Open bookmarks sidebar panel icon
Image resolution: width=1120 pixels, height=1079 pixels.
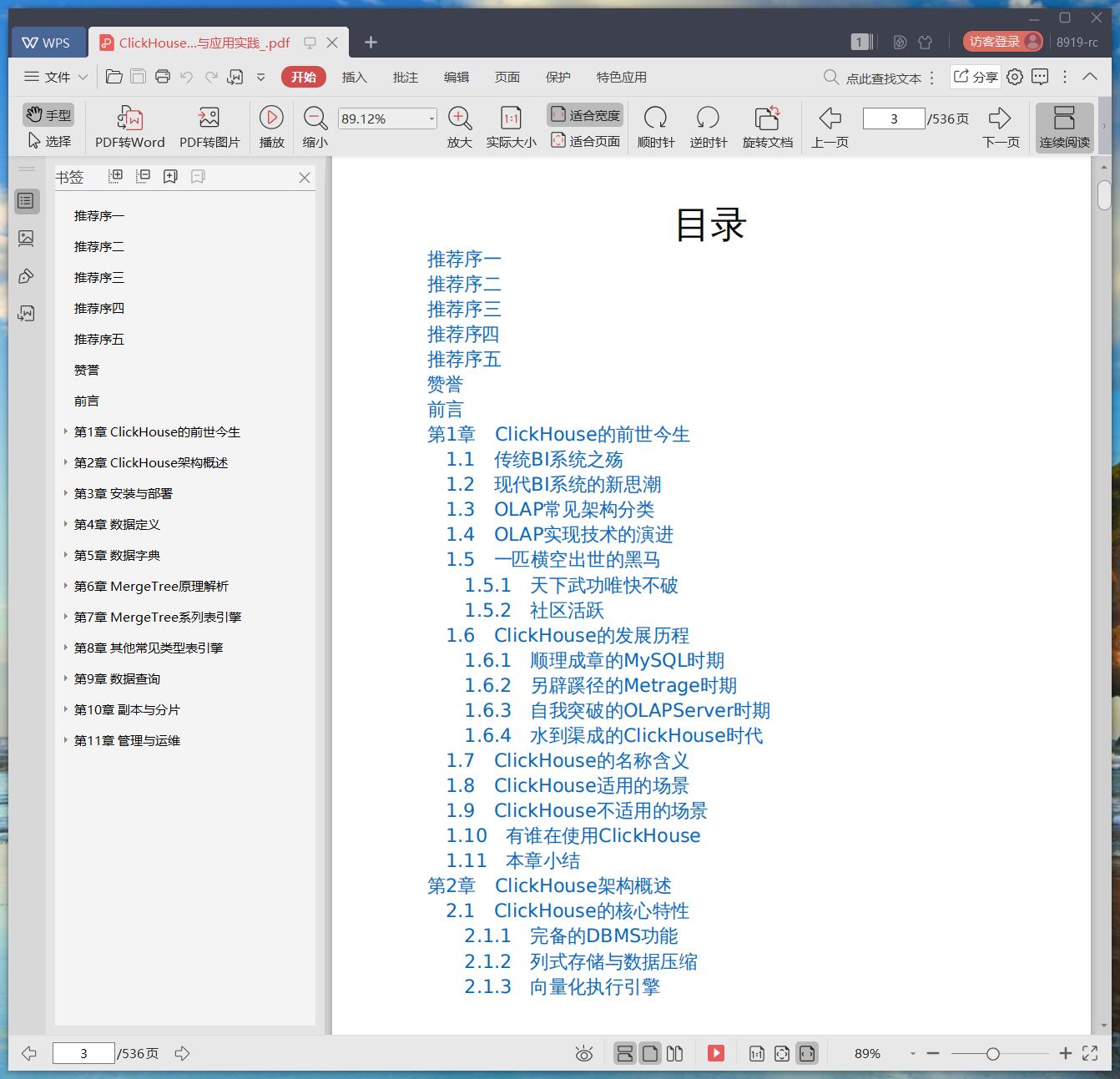27,201
